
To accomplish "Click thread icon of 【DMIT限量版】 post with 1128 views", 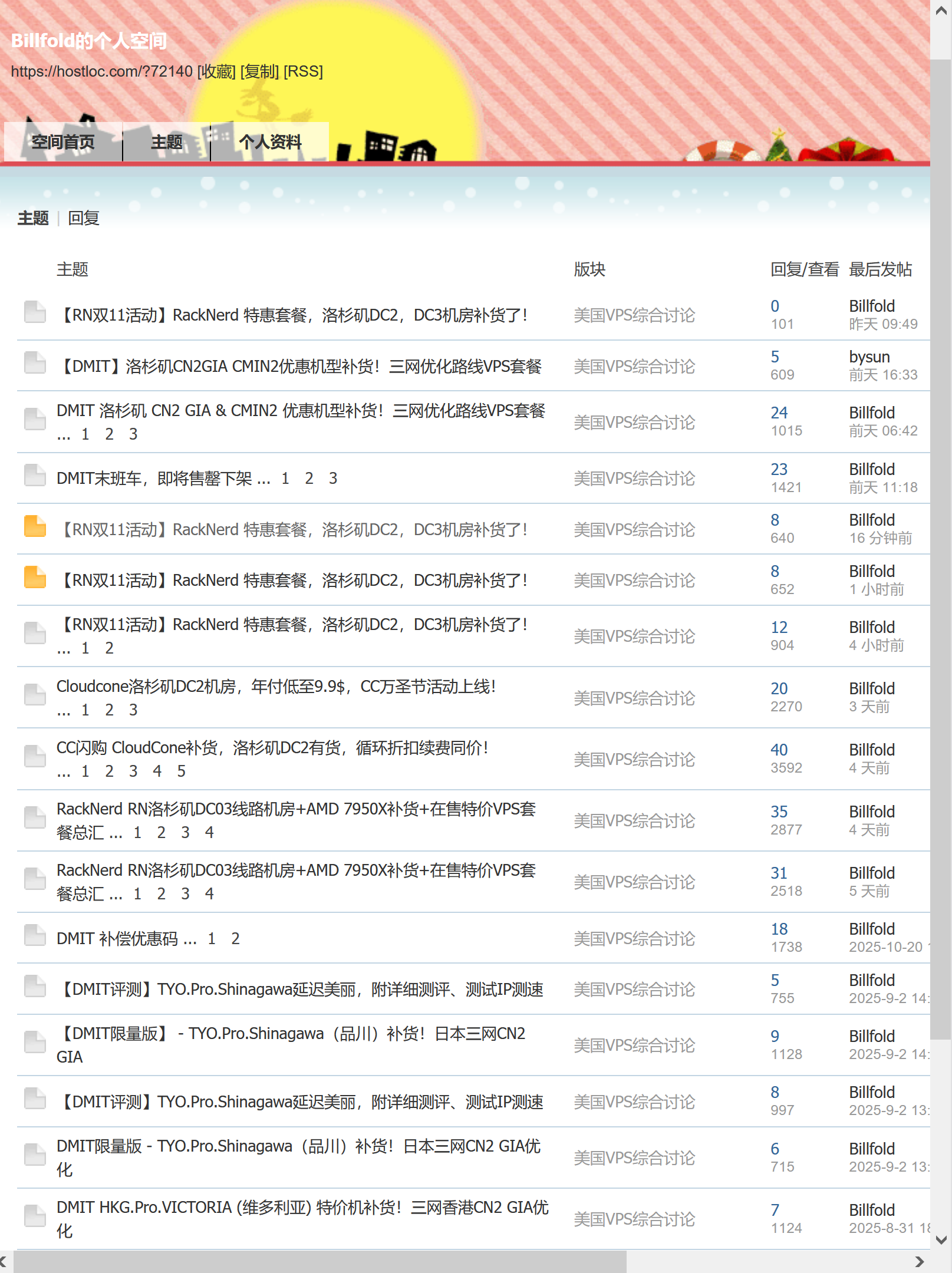I will click(x=35, y=1042).
